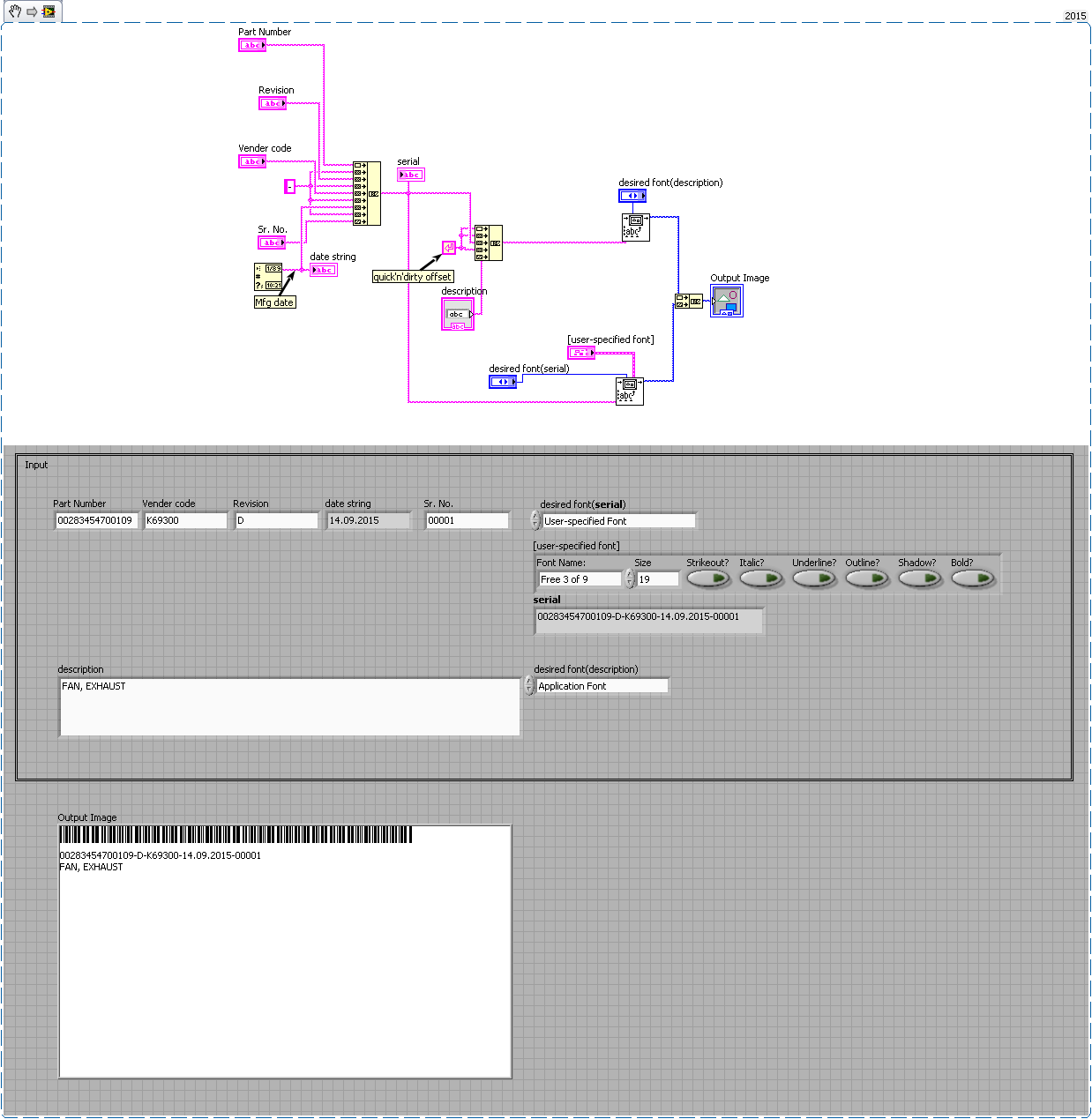Click serial text line in Output Image
This screenshot has width=1092, height=1119.
coord(161,855)
